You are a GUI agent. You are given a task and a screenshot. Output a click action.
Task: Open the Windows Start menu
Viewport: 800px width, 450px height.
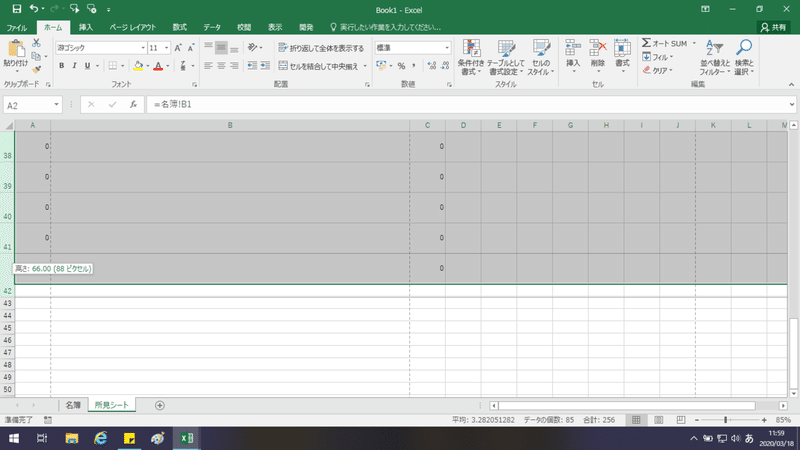[14, 438]
